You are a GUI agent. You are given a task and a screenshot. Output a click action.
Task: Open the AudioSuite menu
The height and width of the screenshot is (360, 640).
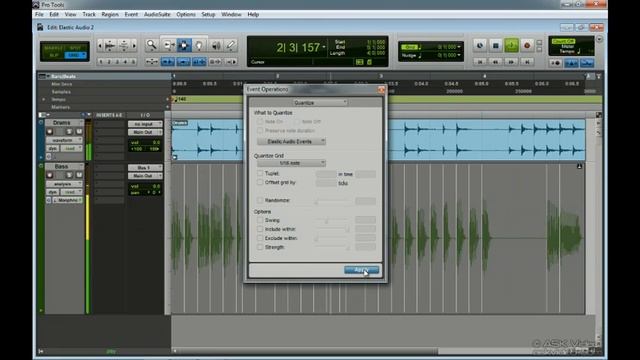157,14
